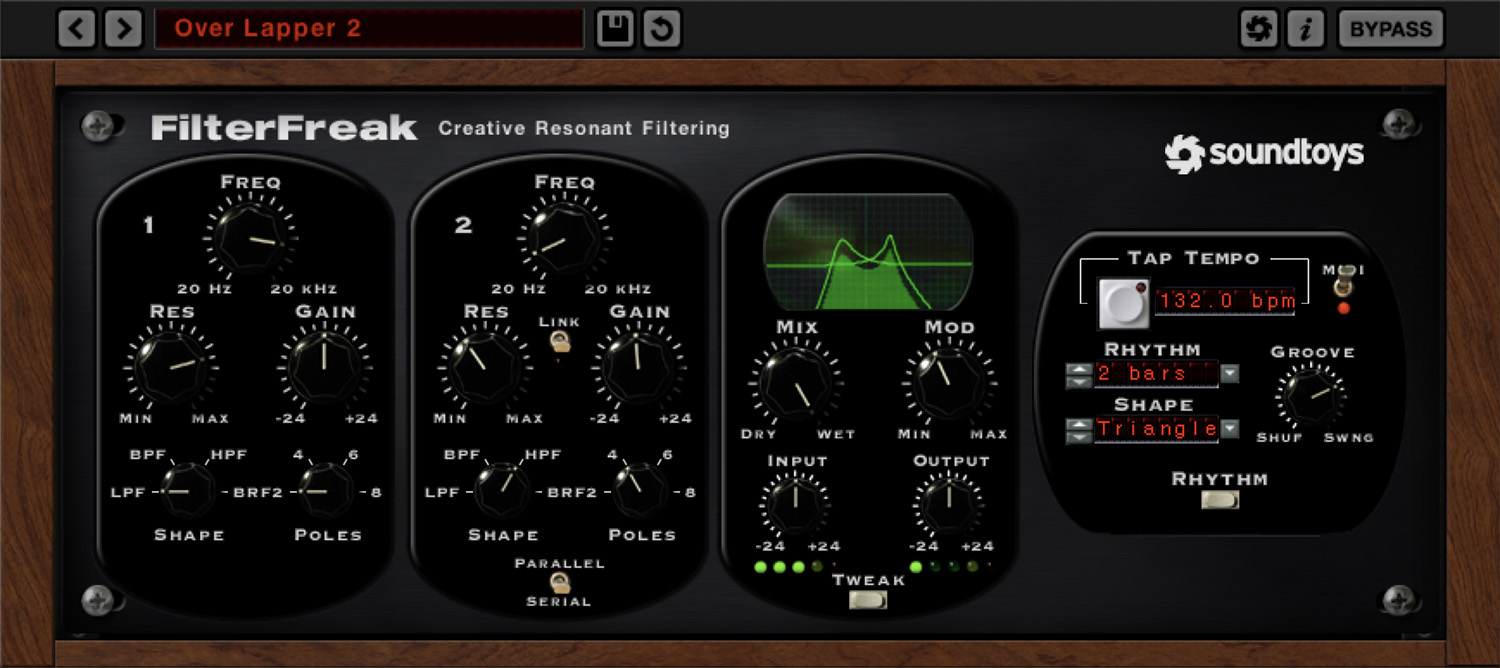The height and width of the screenshot is (668, 1500).
Task: Click the Mod depth knob
Action: coord(950,382)
